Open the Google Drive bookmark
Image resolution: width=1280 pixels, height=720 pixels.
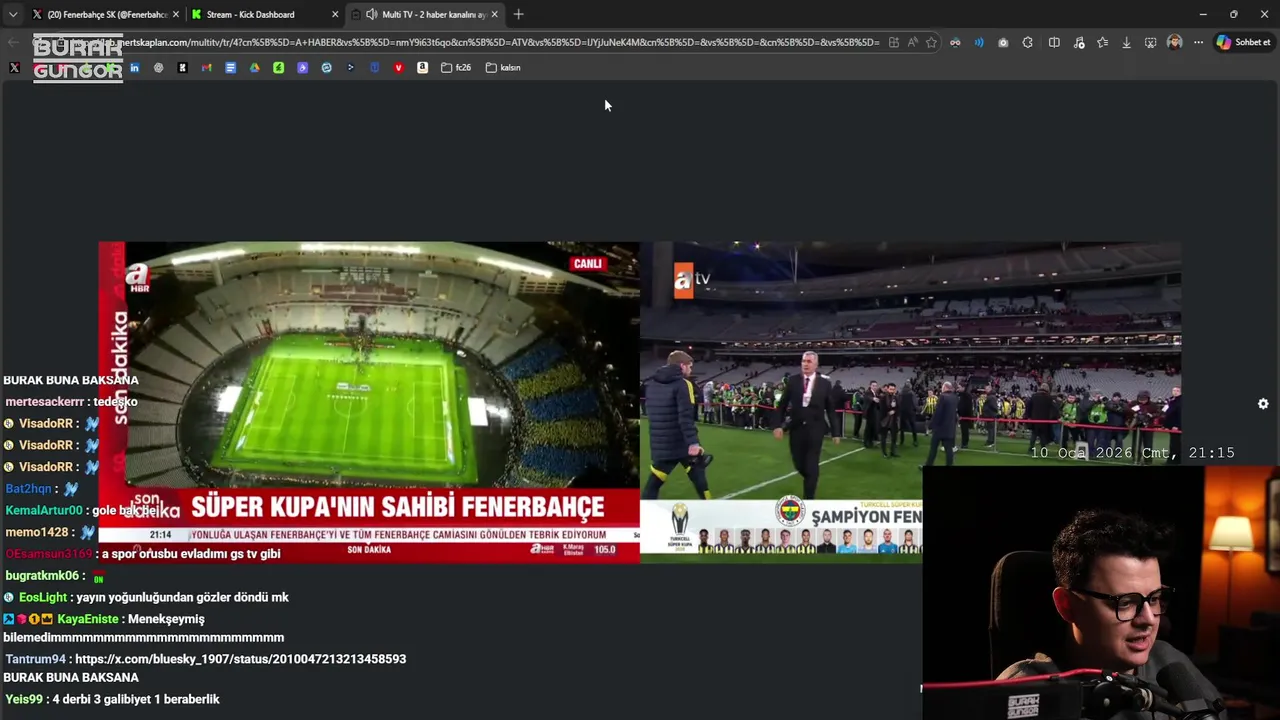pos(254,68)
